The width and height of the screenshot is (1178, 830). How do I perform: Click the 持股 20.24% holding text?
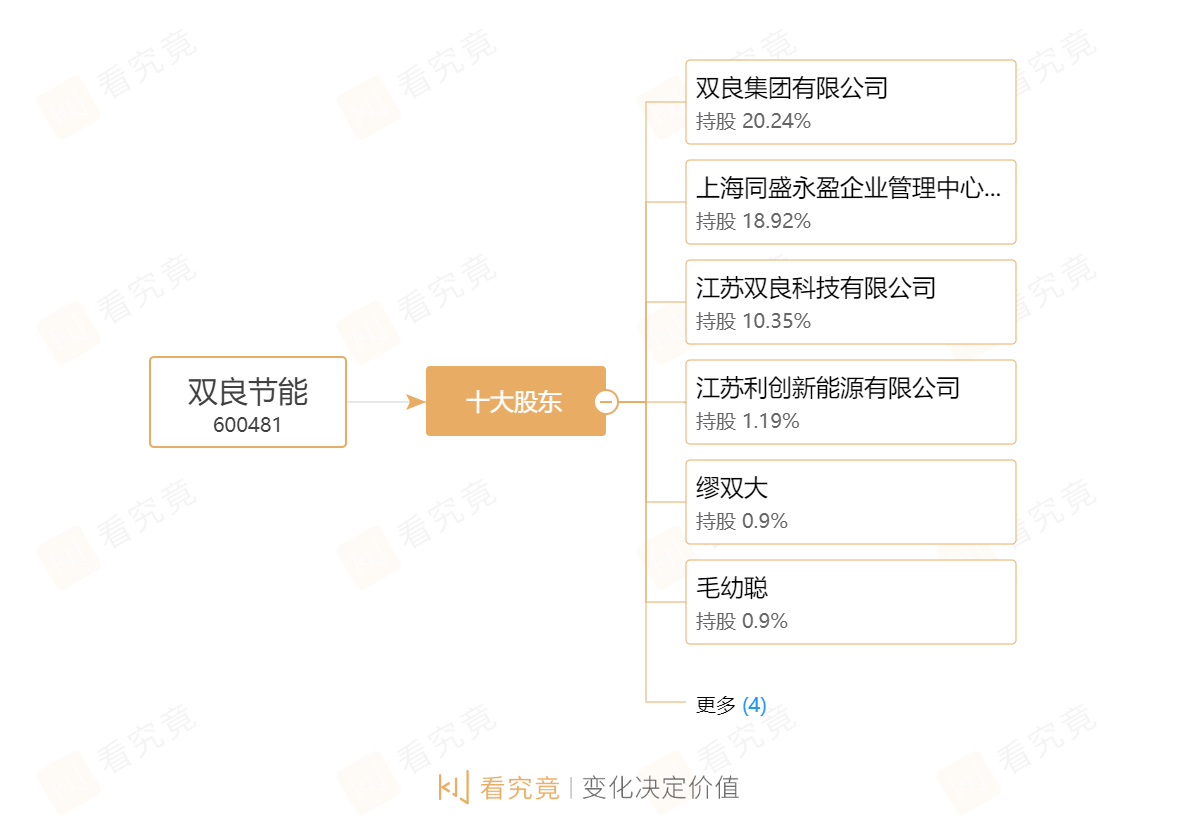pos(753,122)
